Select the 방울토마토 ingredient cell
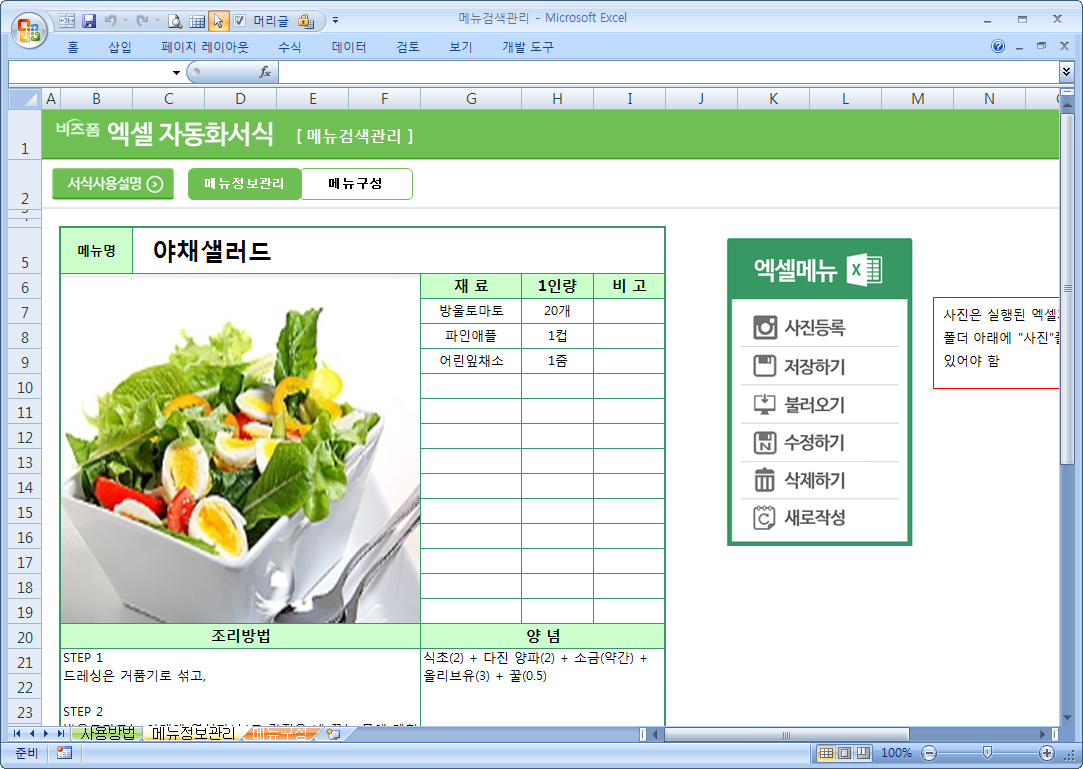 point(471,311)
